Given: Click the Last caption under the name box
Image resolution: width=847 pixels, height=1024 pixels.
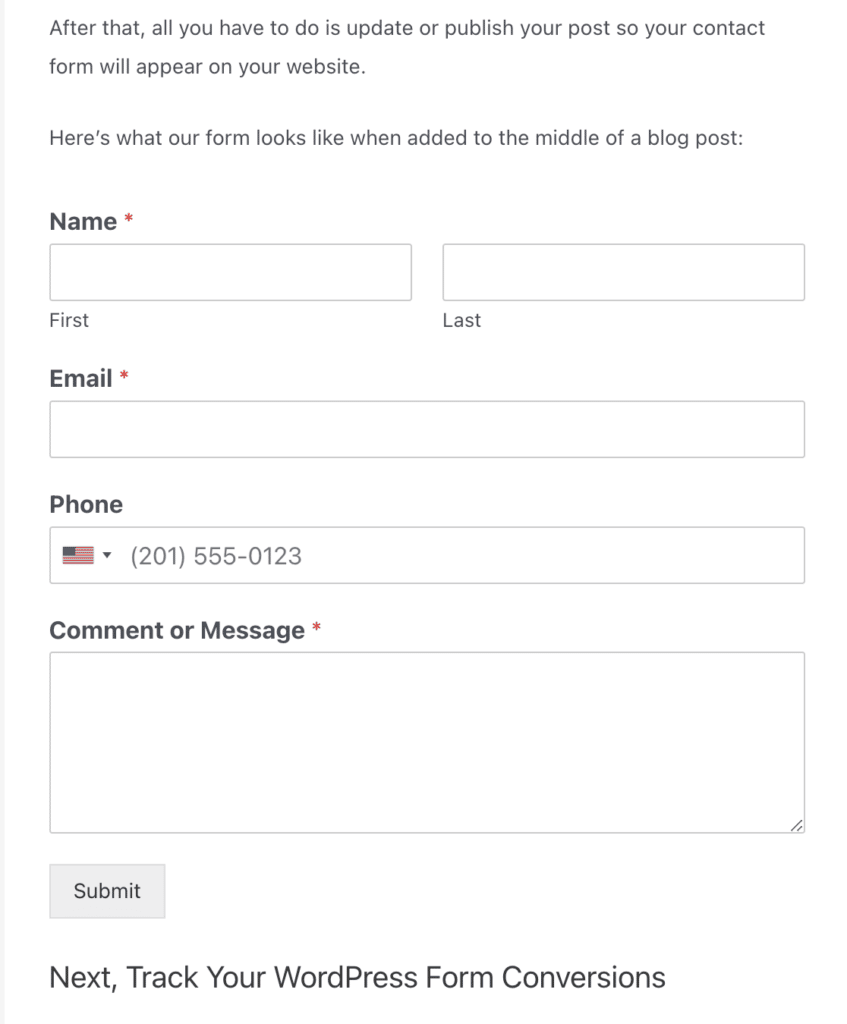Looking at the screenshot, I should (461, 320).
